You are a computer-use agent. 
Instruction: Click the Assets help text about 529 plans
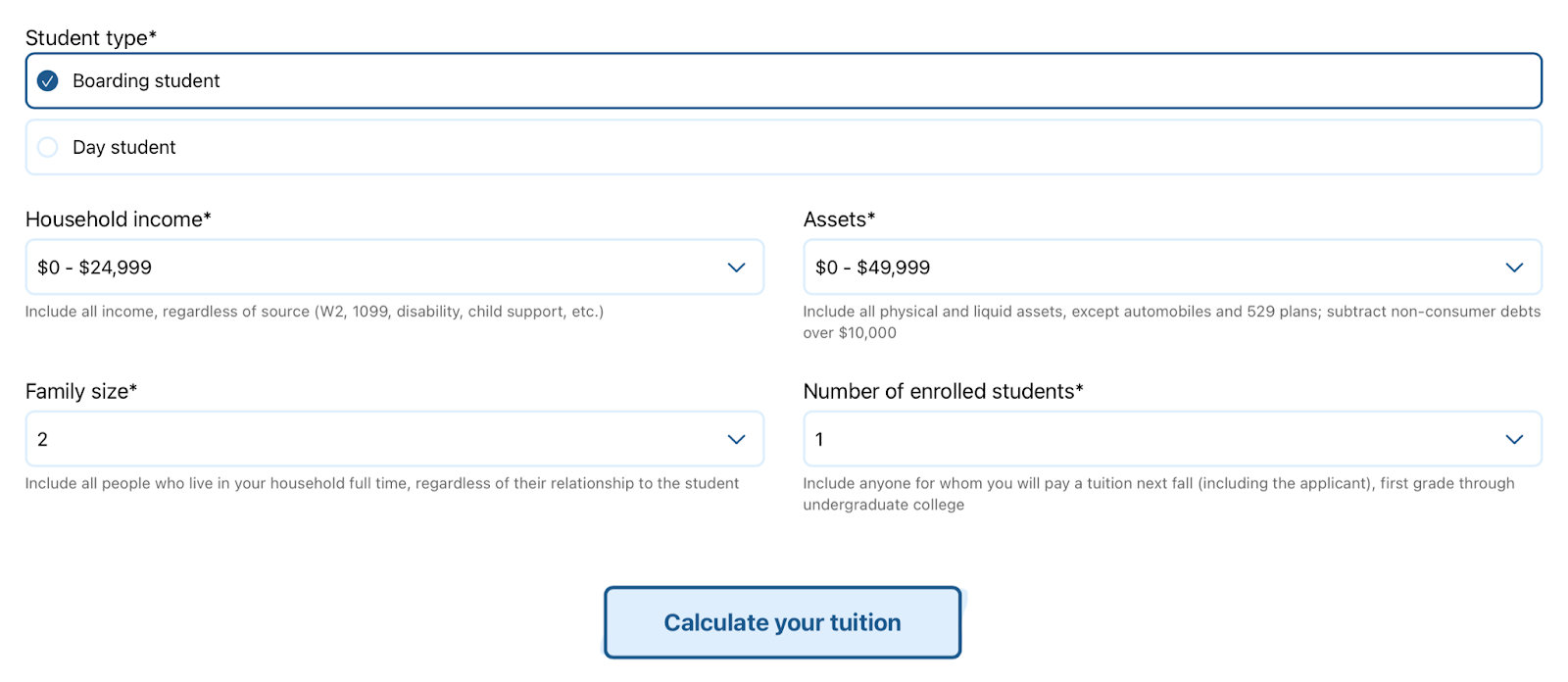pyautogui.click(x=1171, y=312)
